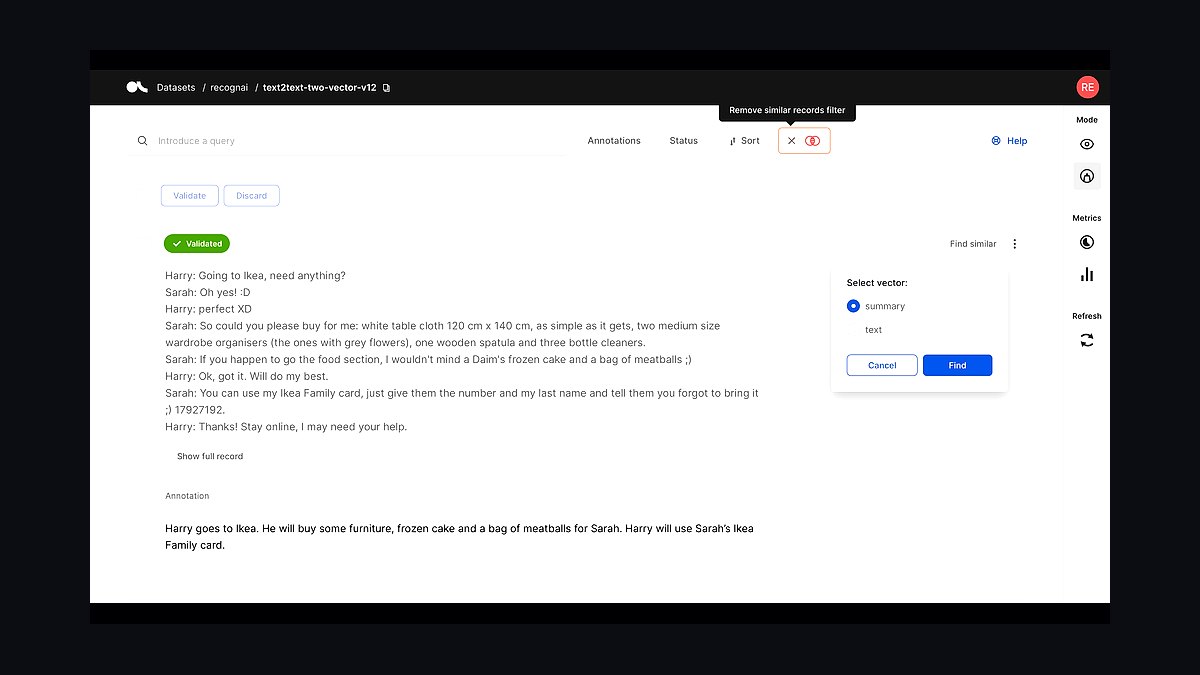Open the Annotations filter dropdown

[x=614, y=141]
